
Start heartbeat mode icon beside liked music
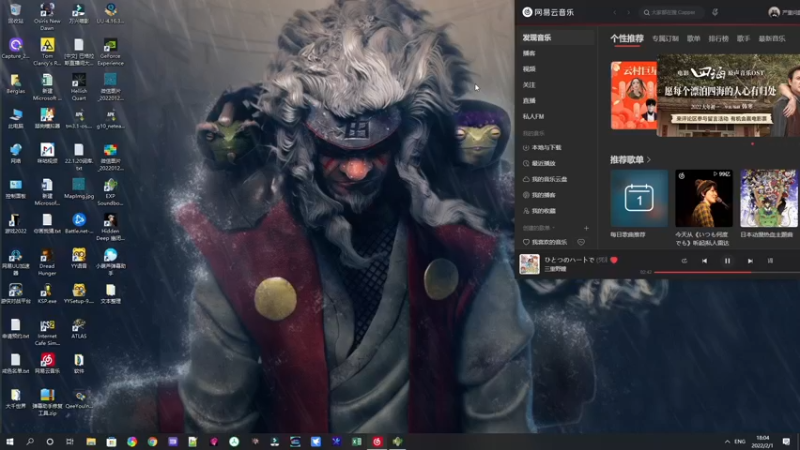click(x=581, y=242)
